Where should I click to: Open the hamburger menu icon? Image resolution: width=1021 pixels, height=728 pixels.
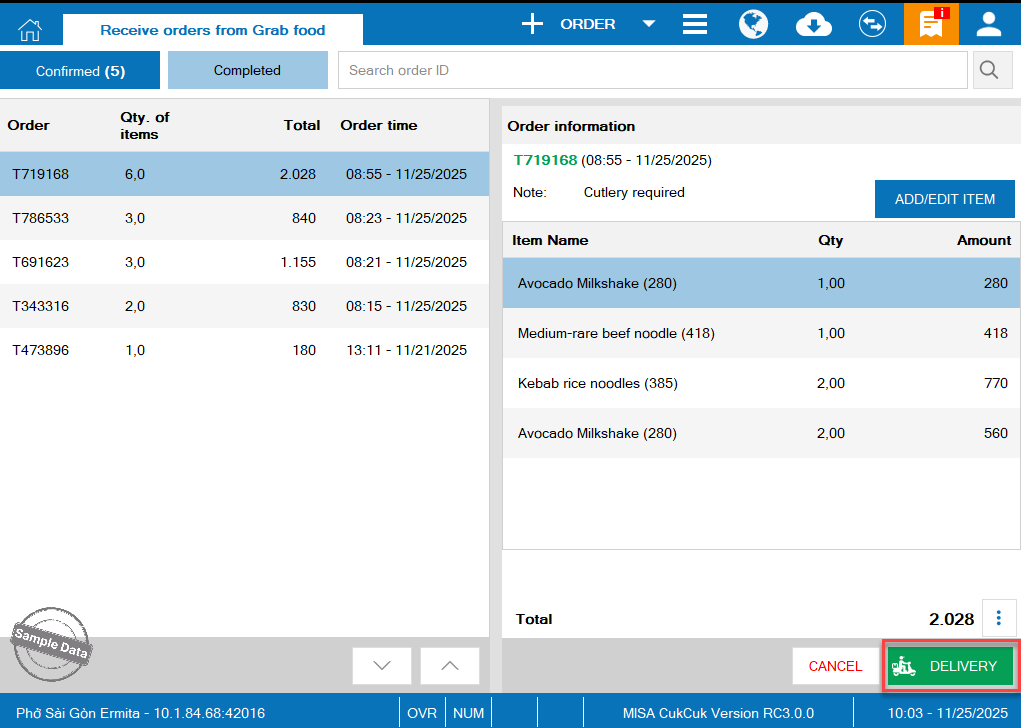695,24
